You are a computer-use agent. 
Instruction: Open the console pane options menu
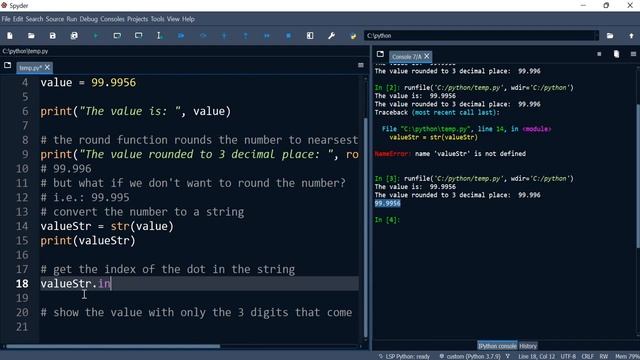coord(633,54)
